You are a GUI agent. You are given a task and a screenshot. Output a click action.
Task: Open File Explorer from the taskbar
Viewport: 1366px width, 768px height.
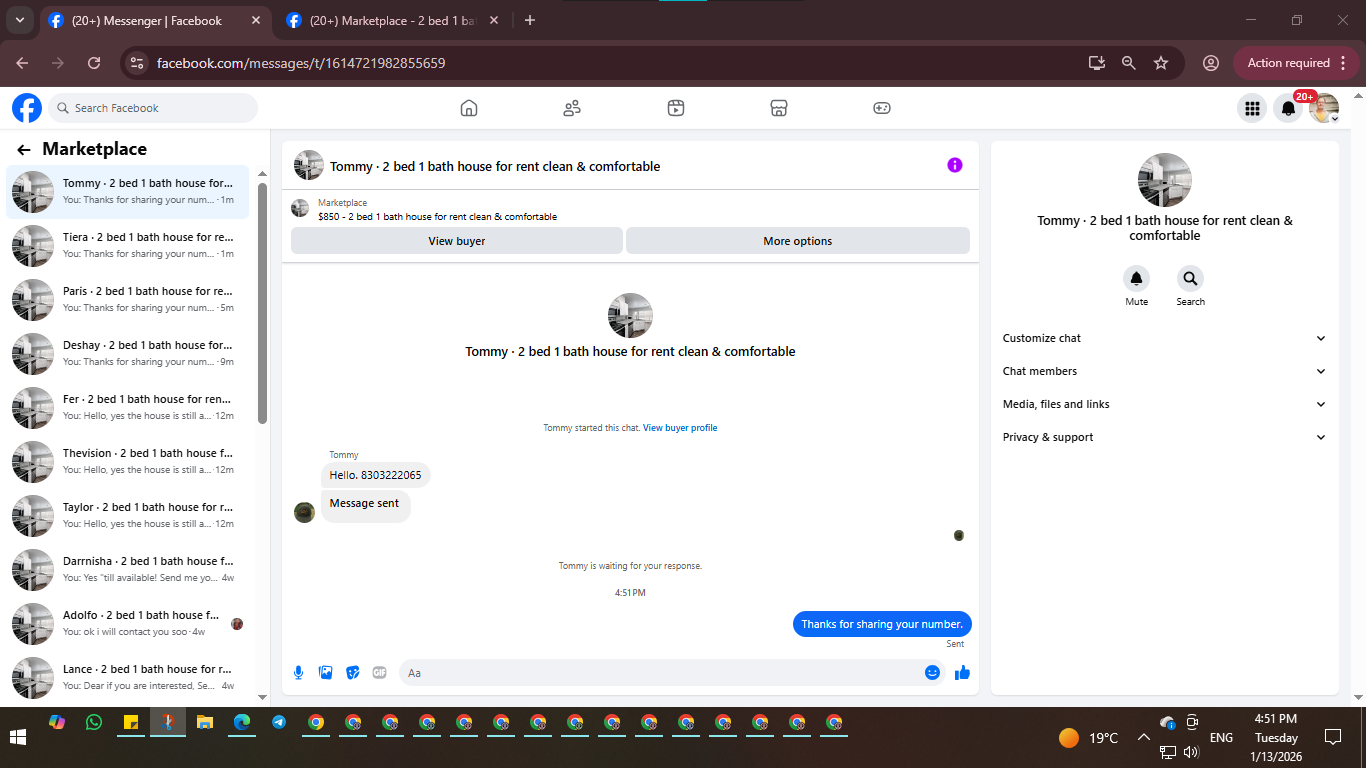click(205, 722)
